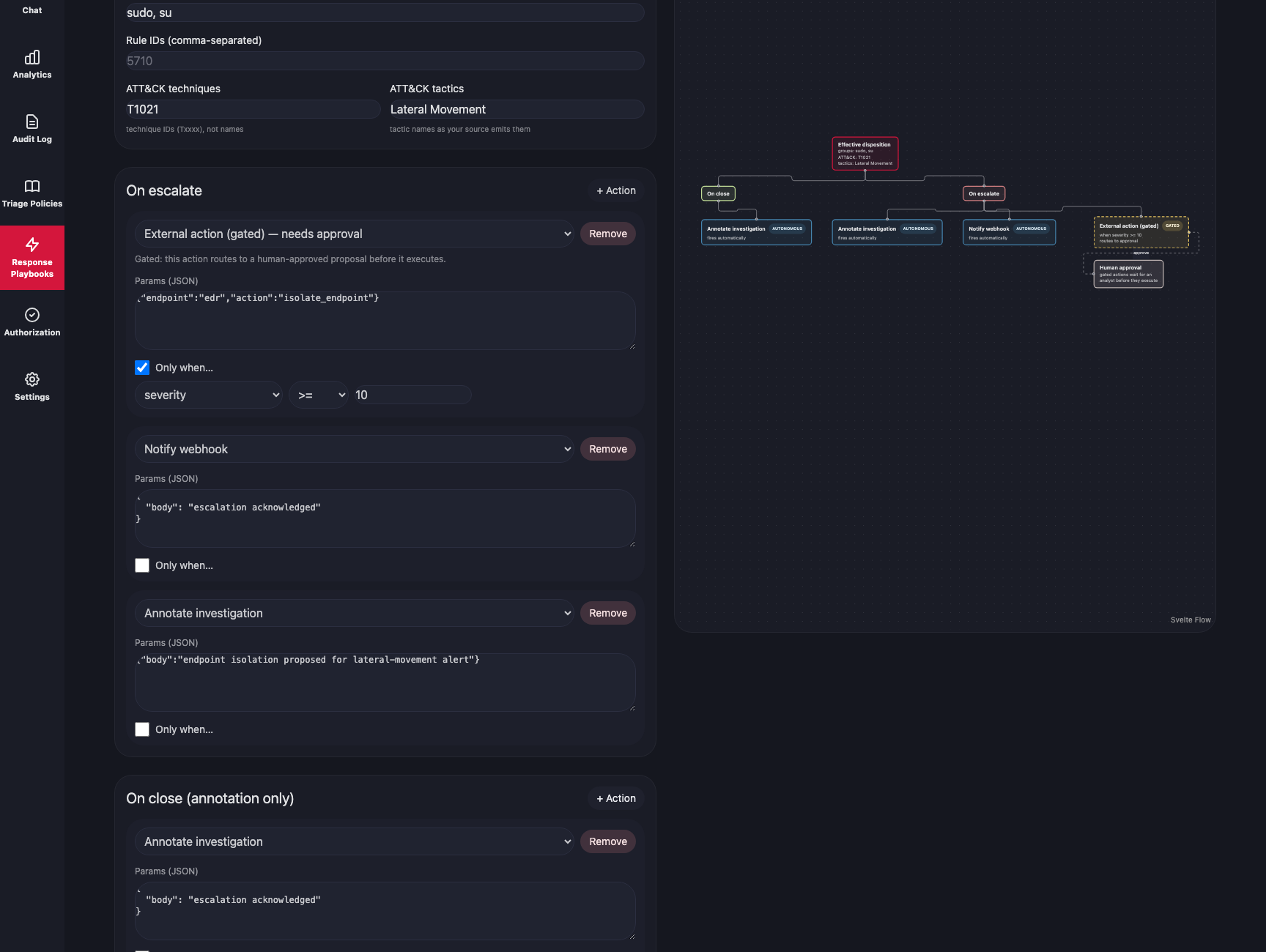Edit endpoint isolation proposed annotation JSON
Viewport: 1266px width, 952px height.
point(385,683)
